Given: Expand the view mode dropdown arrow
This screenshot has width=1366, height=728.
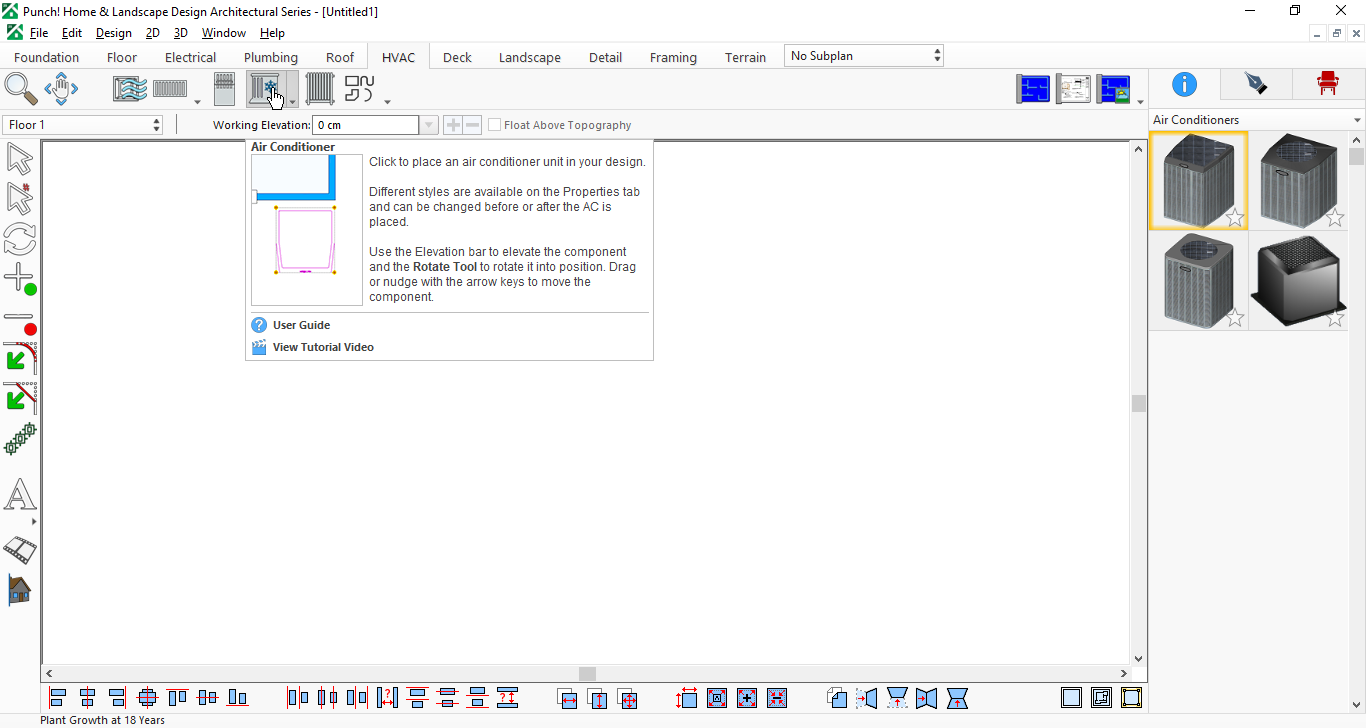Looking at the screenshot, I should (1140, 102).
